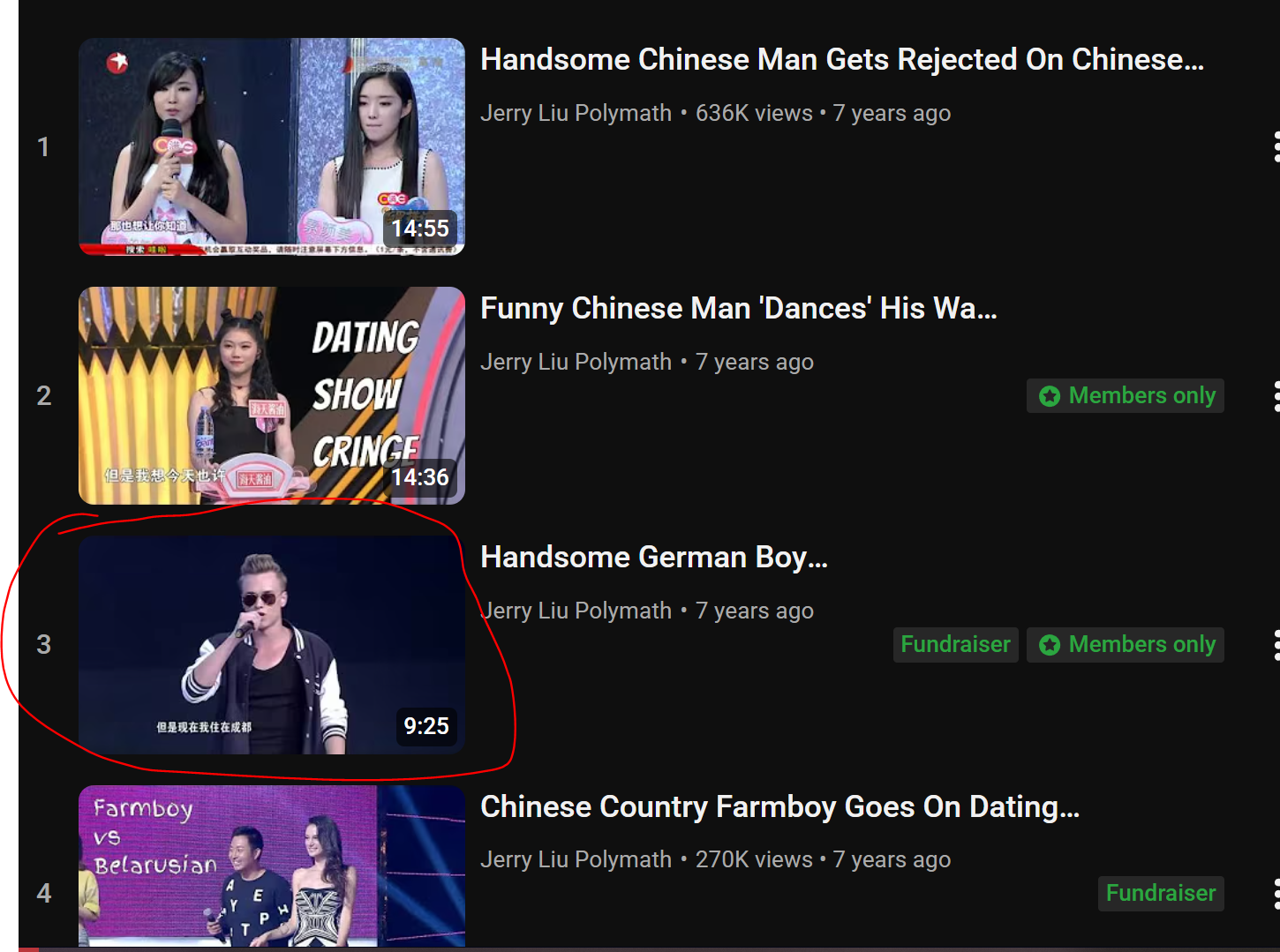This screenshot has height=952, width=1280.
Task: Click playlist index number 2
Action: [x=43, y=395]
